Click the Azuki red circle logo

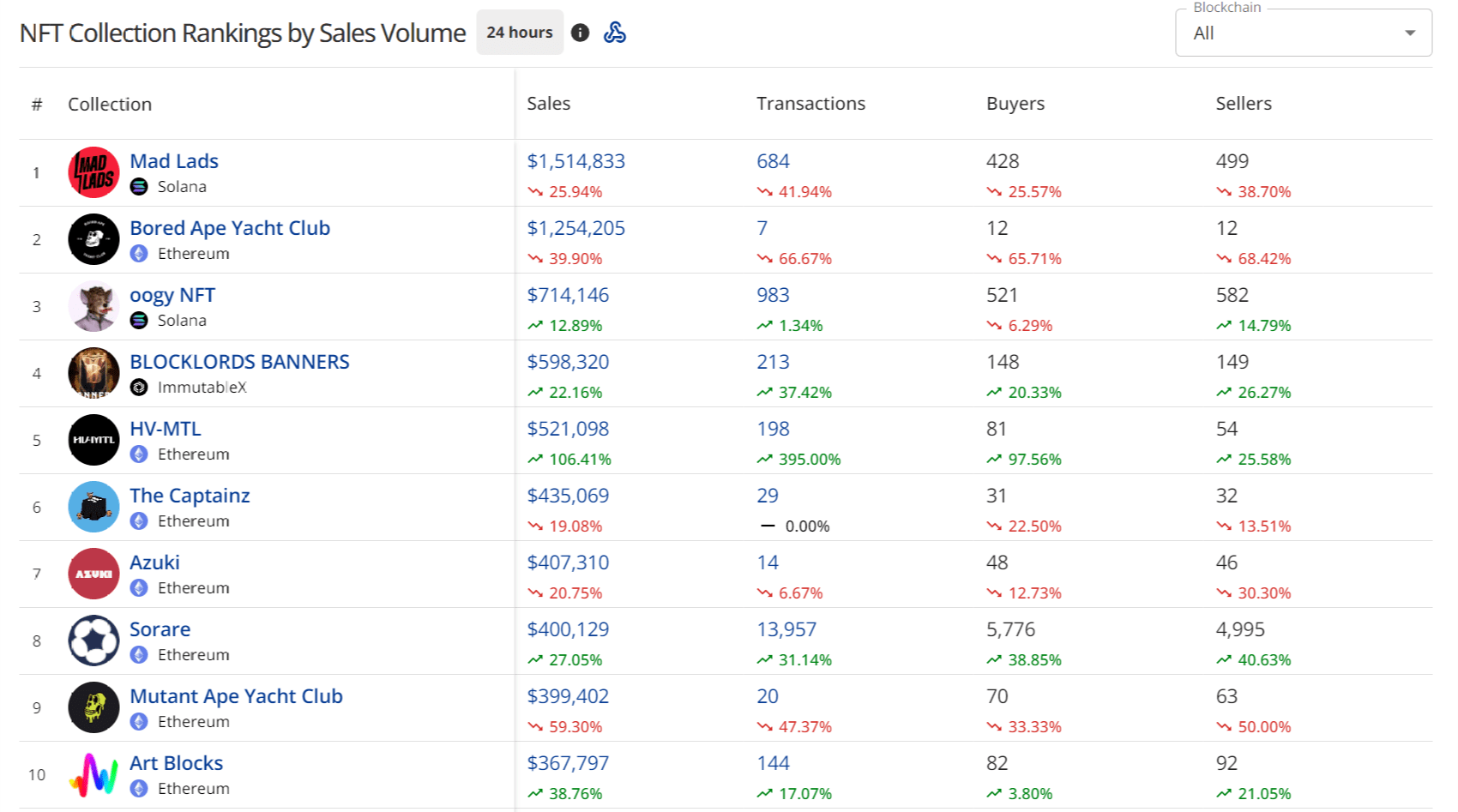(x=93, y=574)
